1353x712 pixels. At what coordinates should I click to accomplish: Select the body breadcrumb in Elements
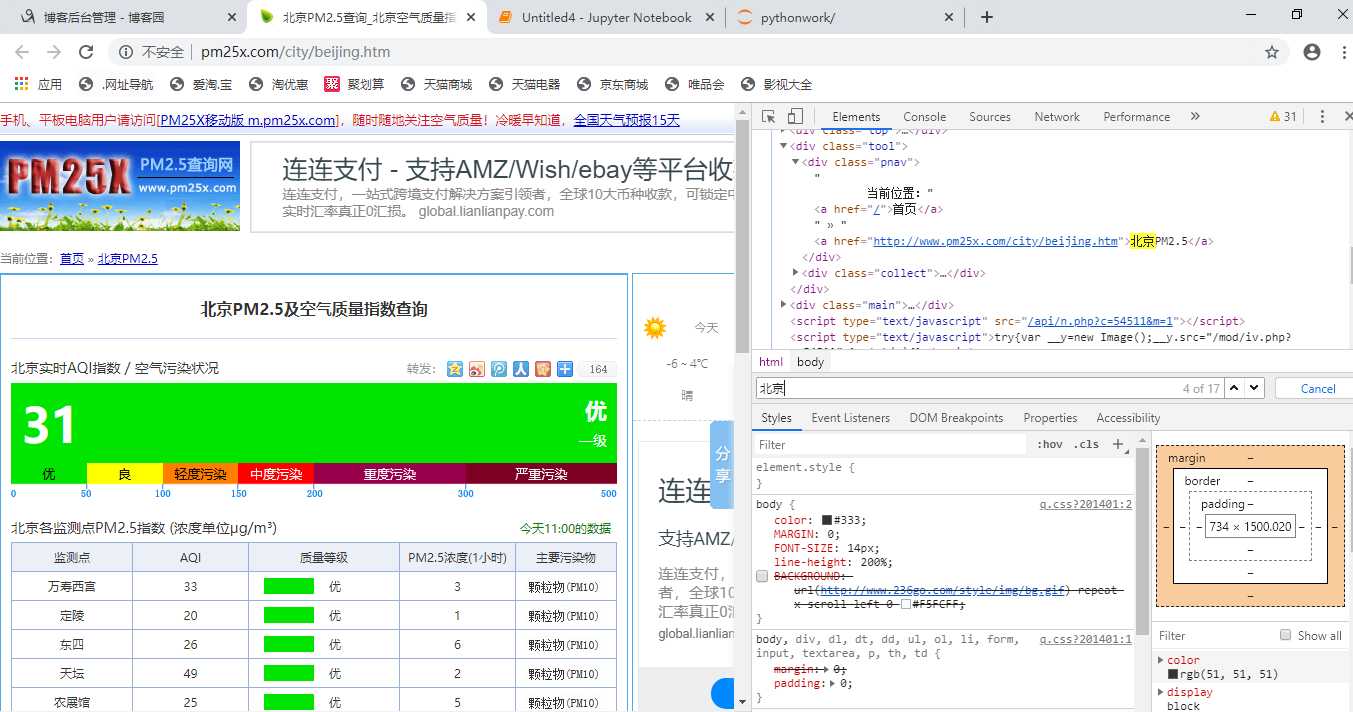[x=810, y=362]
